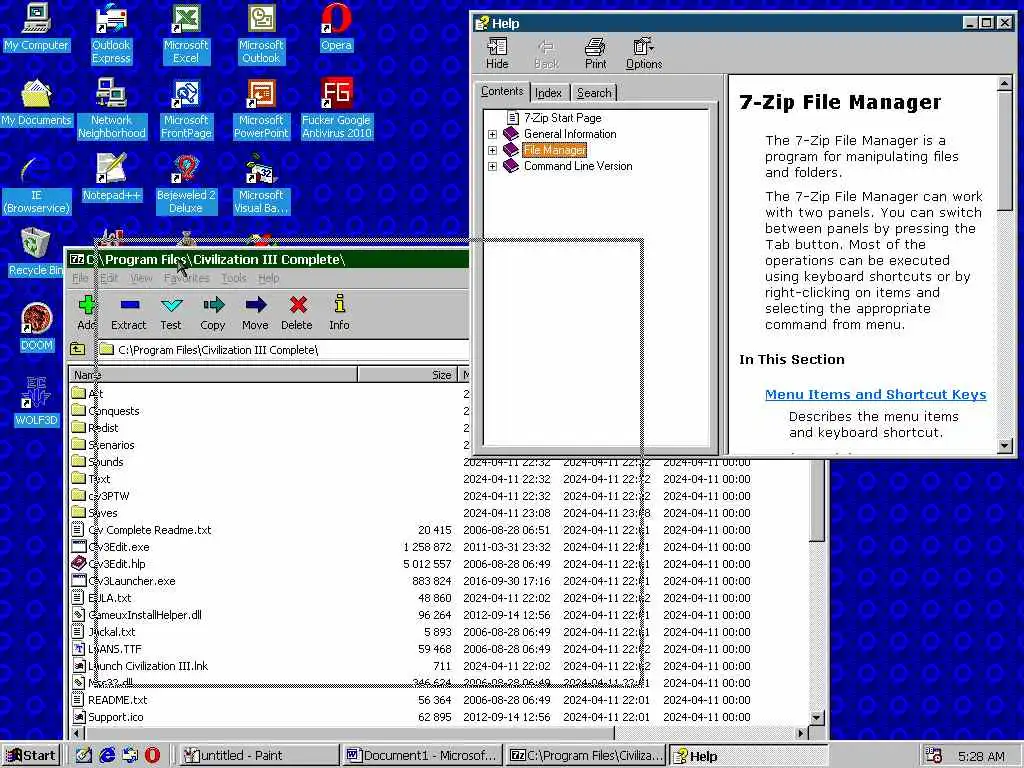Select the My Documents desktop icon
Viewport: 1024px width, 768px height.
click(x=36, y=103)
